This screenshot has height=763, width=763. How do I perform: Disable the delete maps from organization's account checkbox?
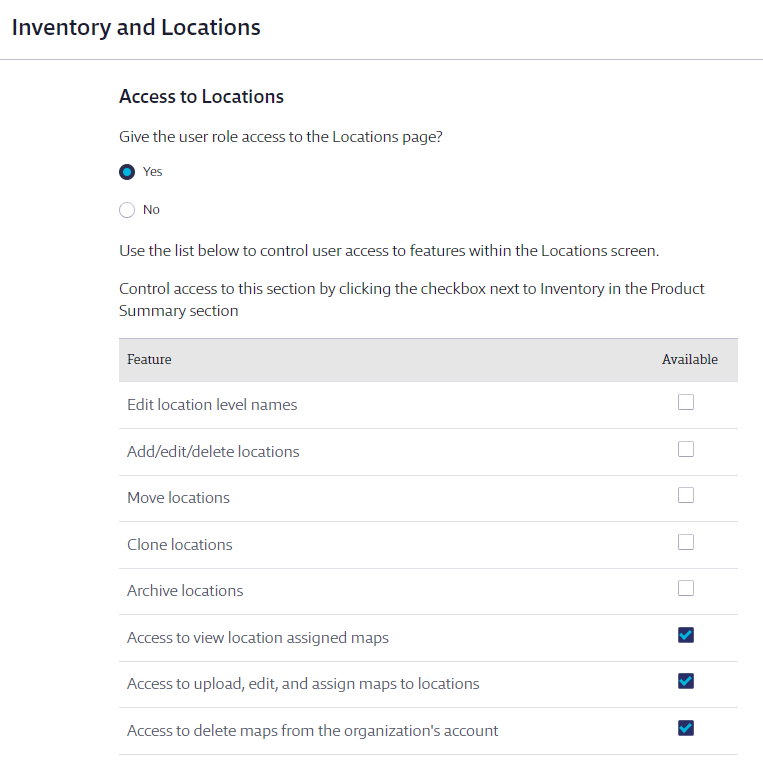click(686, 728)
